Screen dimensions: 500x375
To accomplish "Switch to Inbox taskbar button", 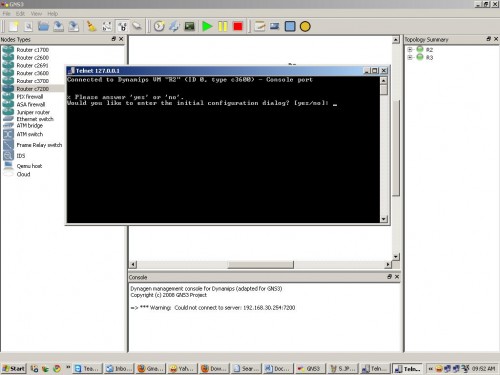I will point(119,368).
